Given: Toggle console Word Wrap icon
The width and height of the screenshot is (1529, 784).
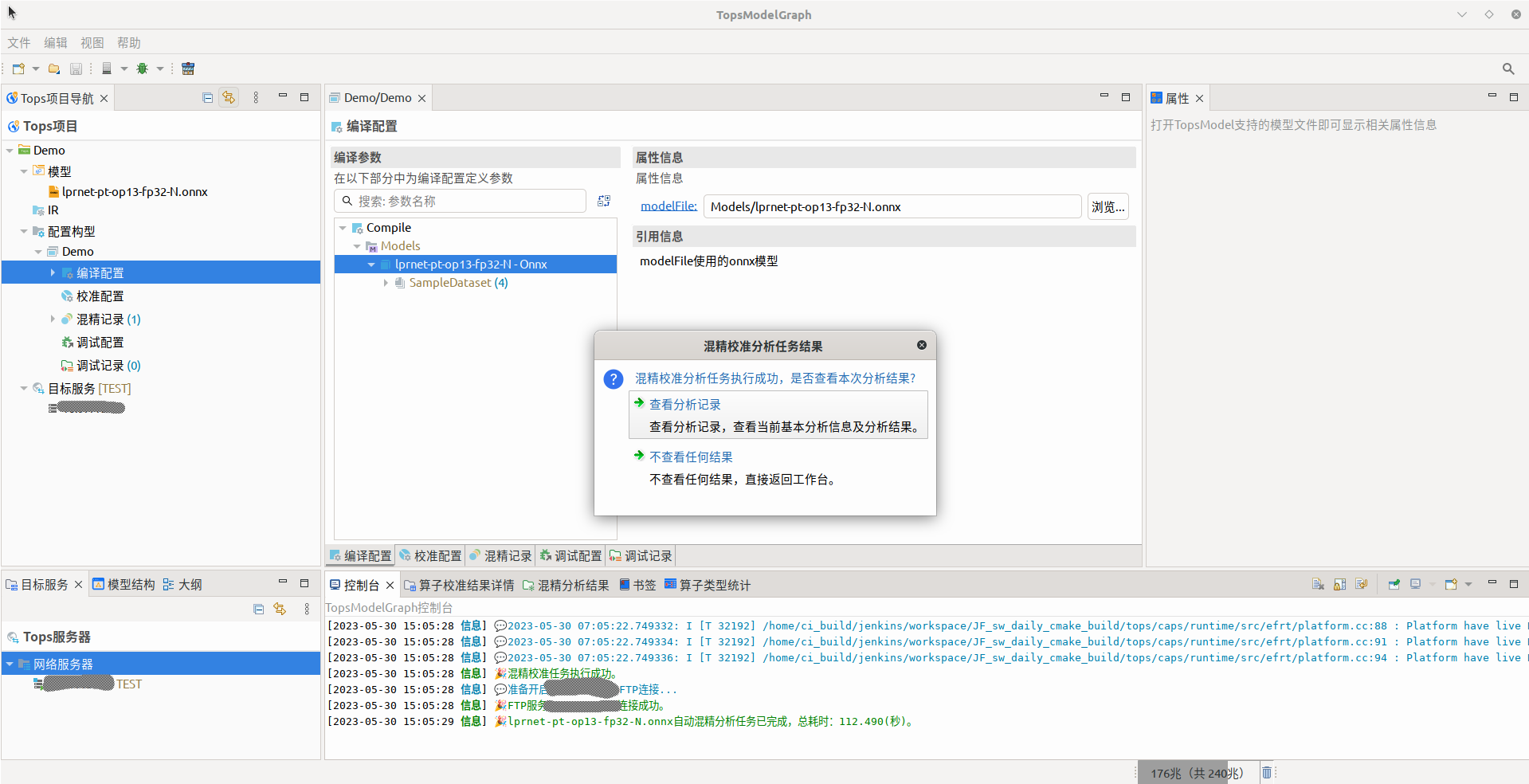Looking at the screenshot, I should [x=1362, y=584].
